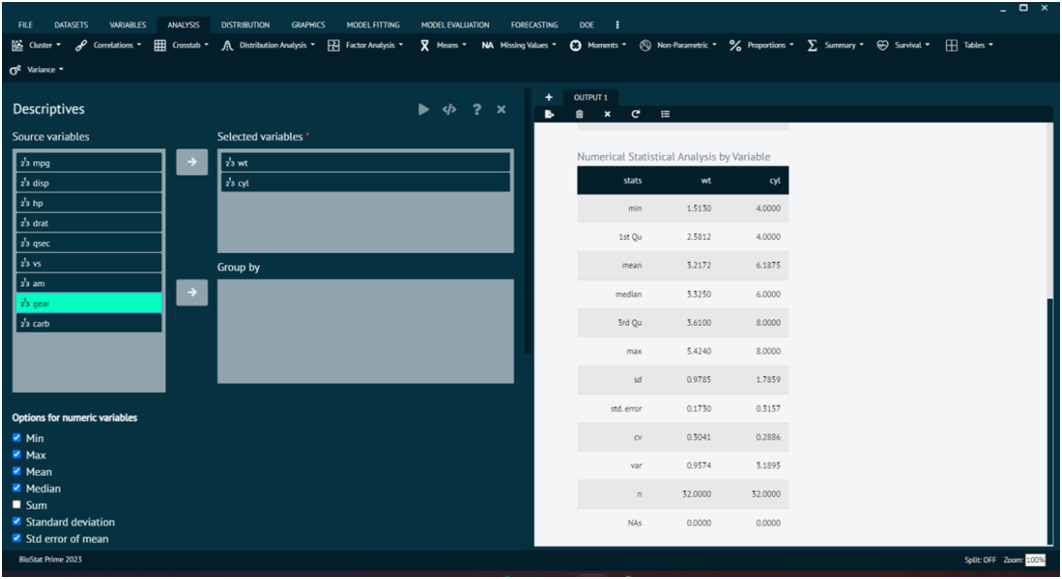Select the mpg variable in Source variables
Screen dimensions: 1062x579
tap(89, 163)
